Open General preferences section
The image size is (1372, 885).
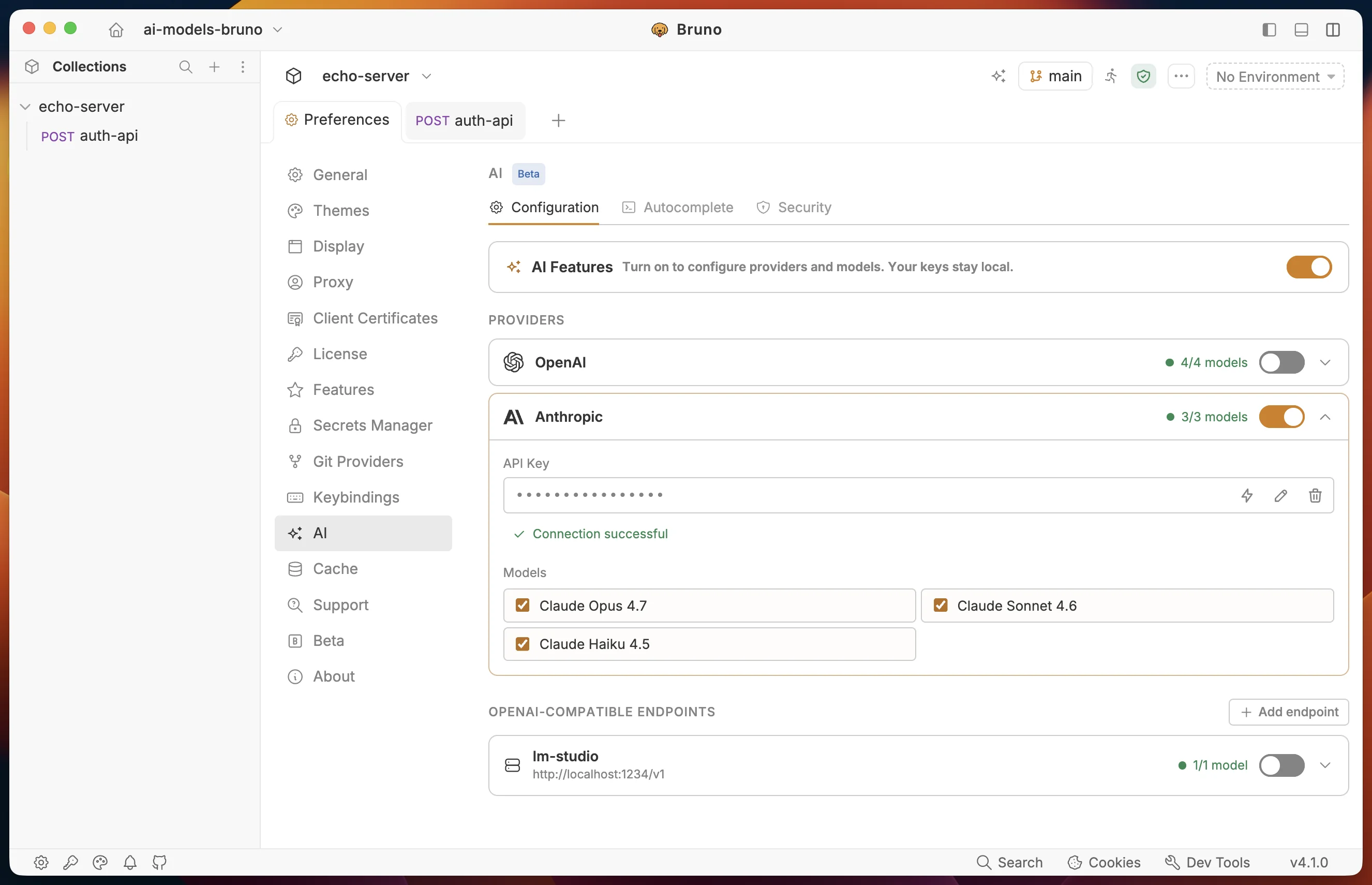363,175
